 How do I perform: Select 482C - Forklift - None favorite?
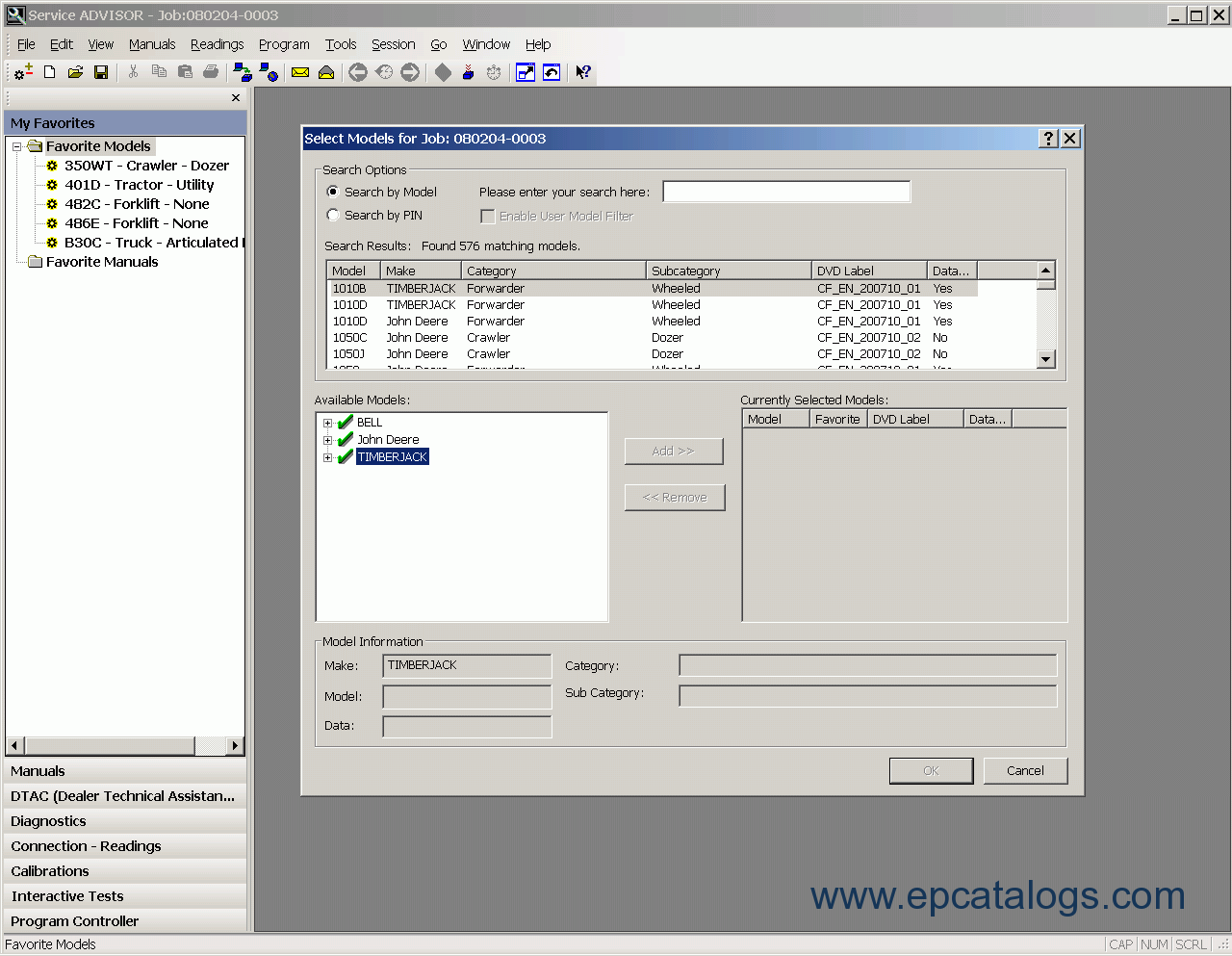(x=137, y=204)
